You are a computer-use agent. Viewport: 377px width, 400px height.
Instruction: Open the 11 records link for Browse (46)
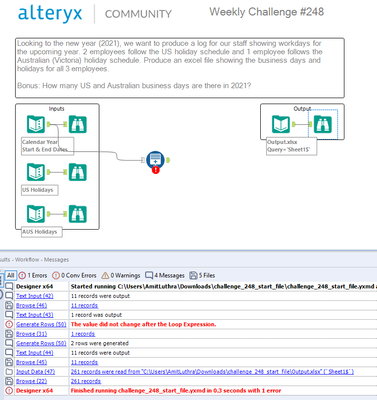tap(84, 305)
